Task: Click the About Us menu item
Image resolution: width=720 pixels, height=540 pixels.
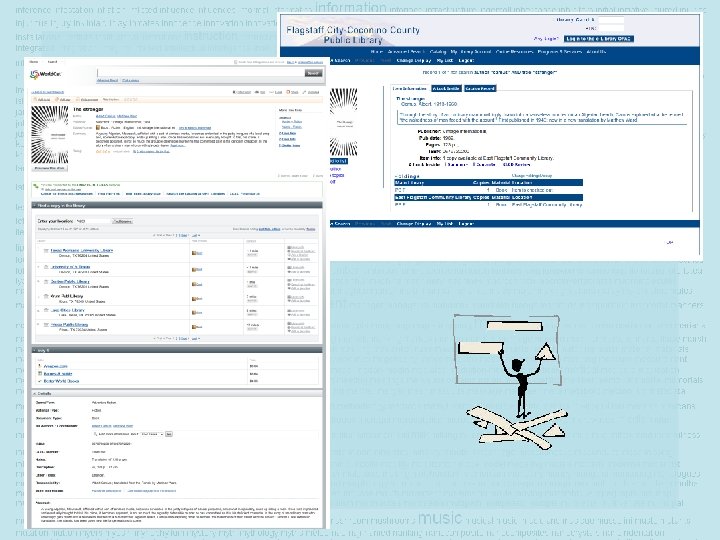Action: [596, 52]
